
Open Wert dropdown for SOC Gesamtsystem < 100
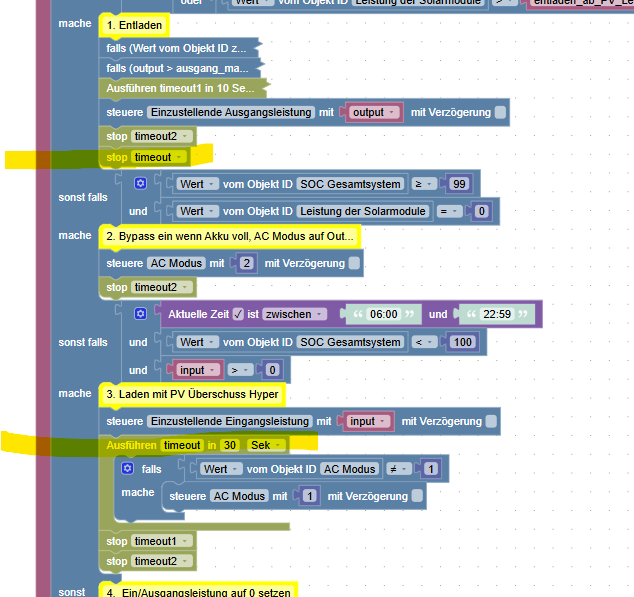(x=197, y=342)
